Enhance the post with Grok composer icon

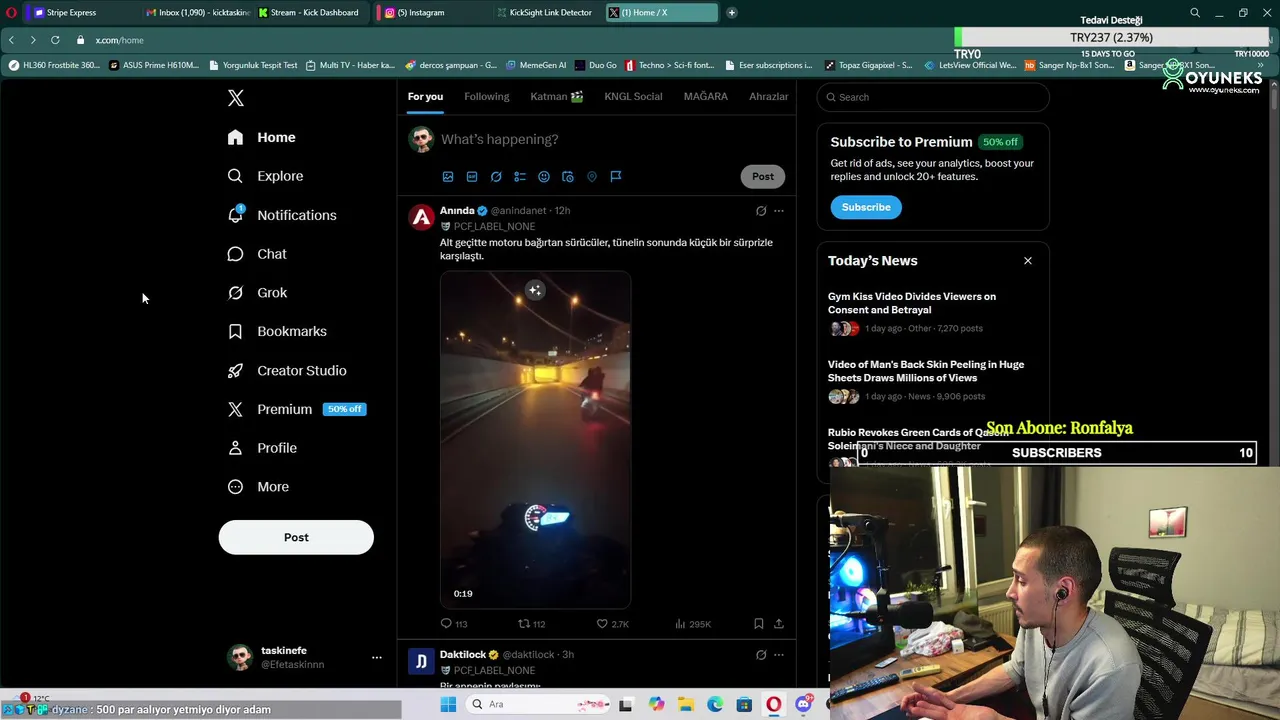click(496, 176)
